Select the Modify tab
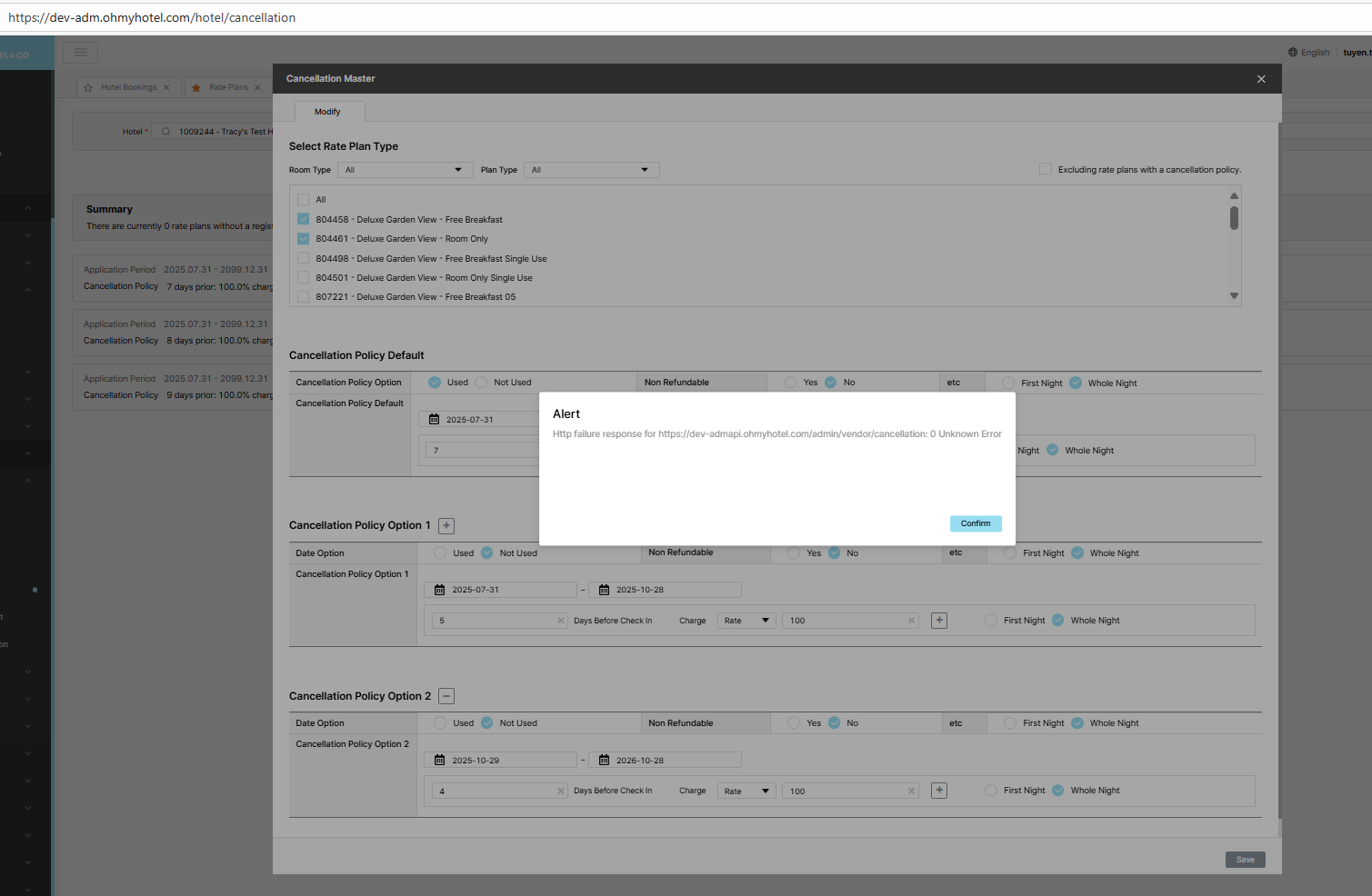1372x896 pixels. tap(327, 112)
